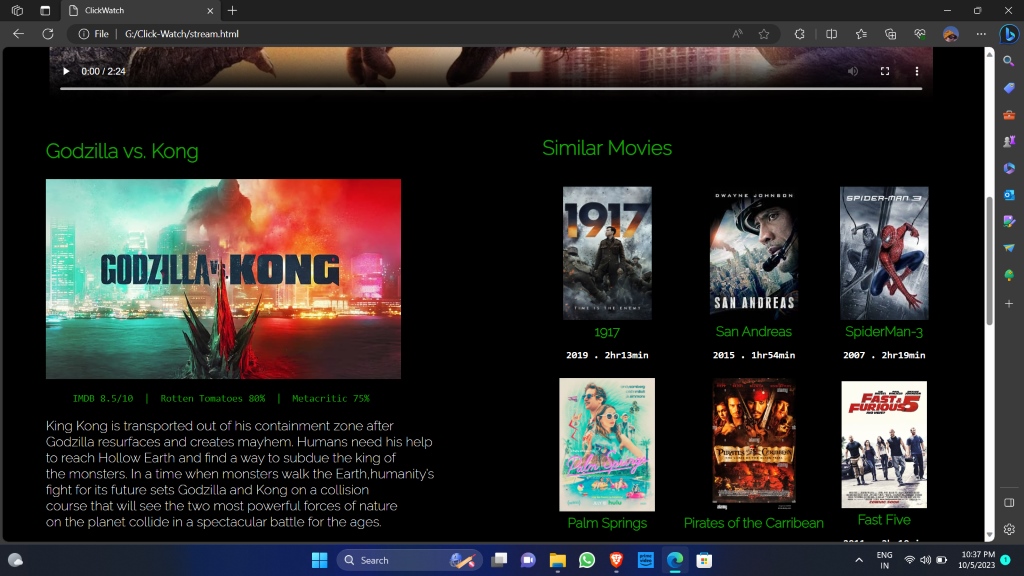The image size is (1024, 576).
Task: Click "2007 . 2hr19min" text under SpiderMan-3
Action: coord(884,355)
